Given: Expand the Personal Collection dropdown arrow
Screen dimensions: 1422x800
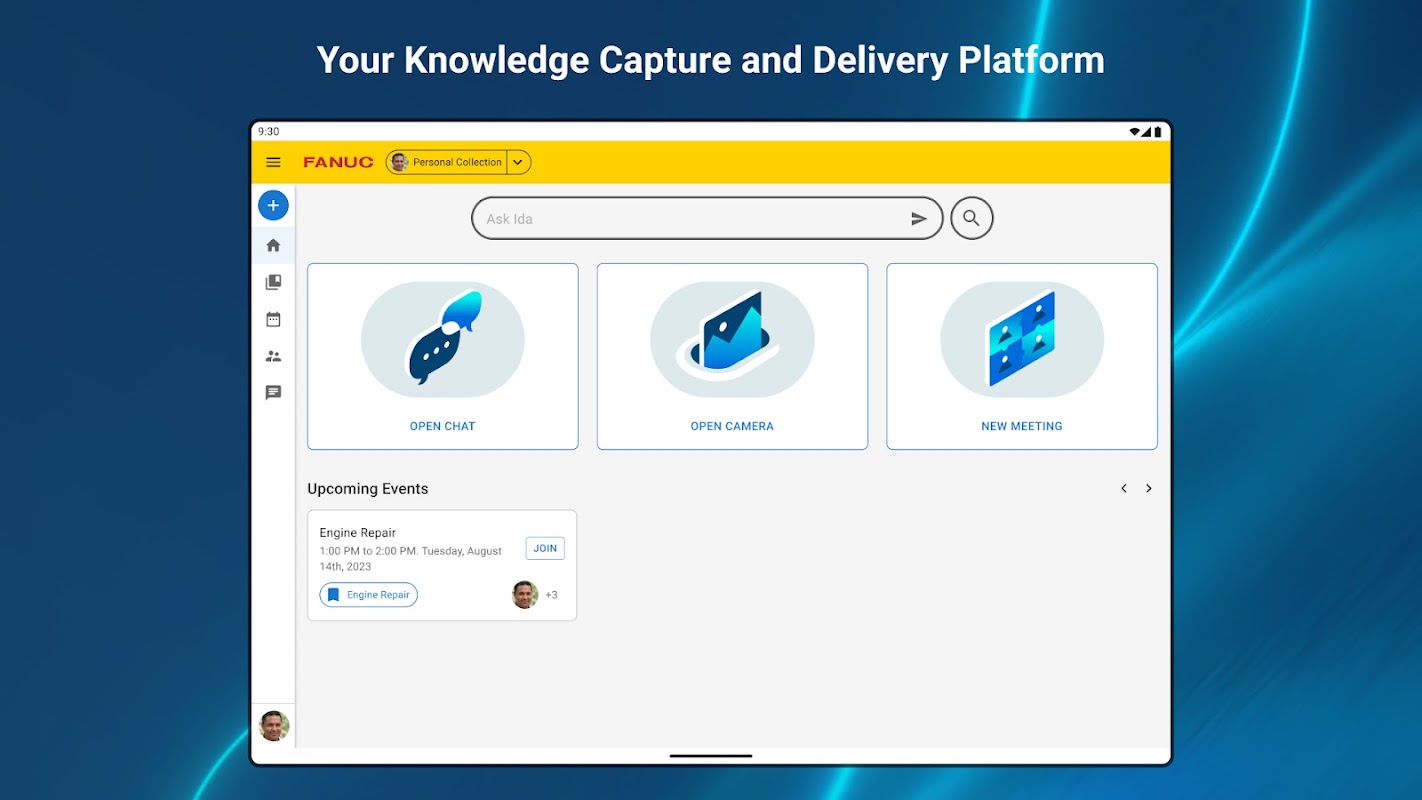Looking at the screenshot, I should point(518,162).
